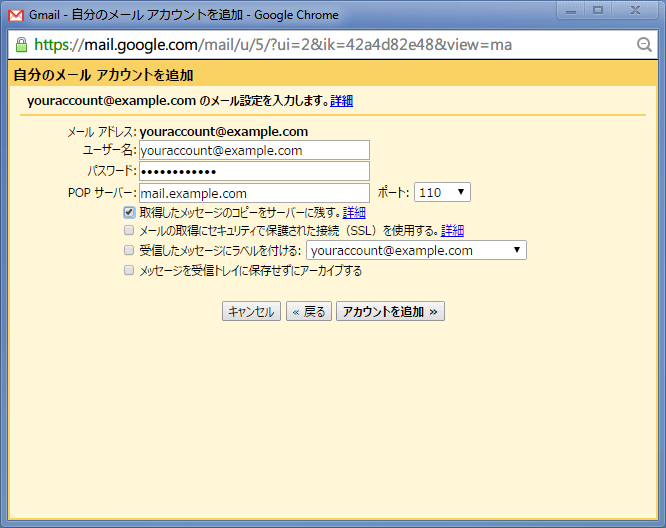Open the label youraccount@example.com dropdown

pyautogui.click(x=416, y=251)
